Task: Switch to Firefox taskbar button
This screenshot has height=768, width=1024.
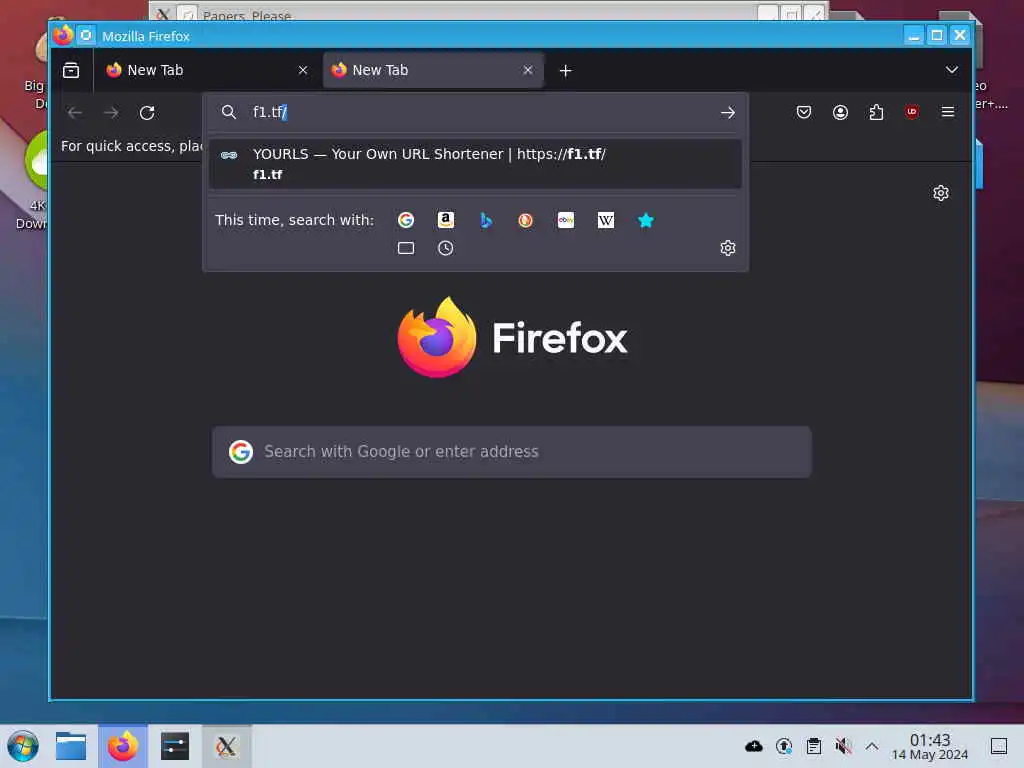Action: point(123,746)
